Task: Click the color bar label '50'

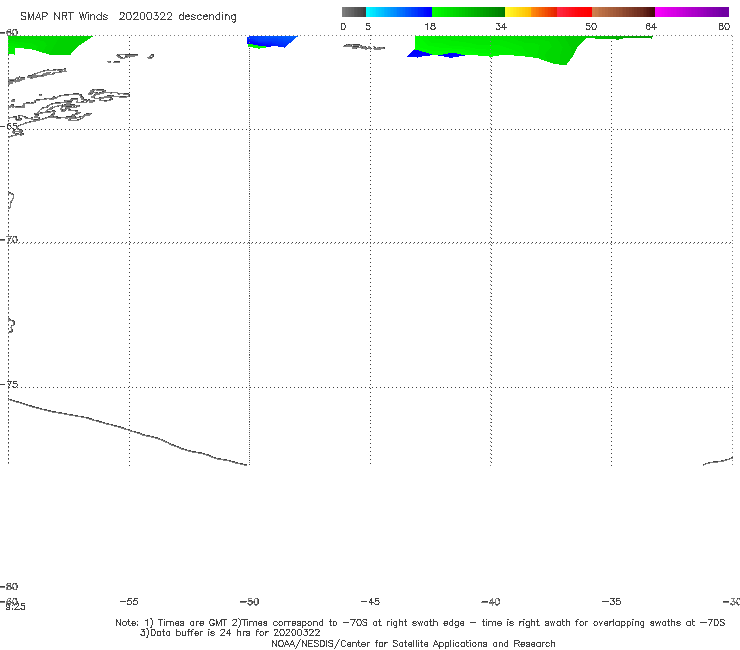Action: point(591,26)
